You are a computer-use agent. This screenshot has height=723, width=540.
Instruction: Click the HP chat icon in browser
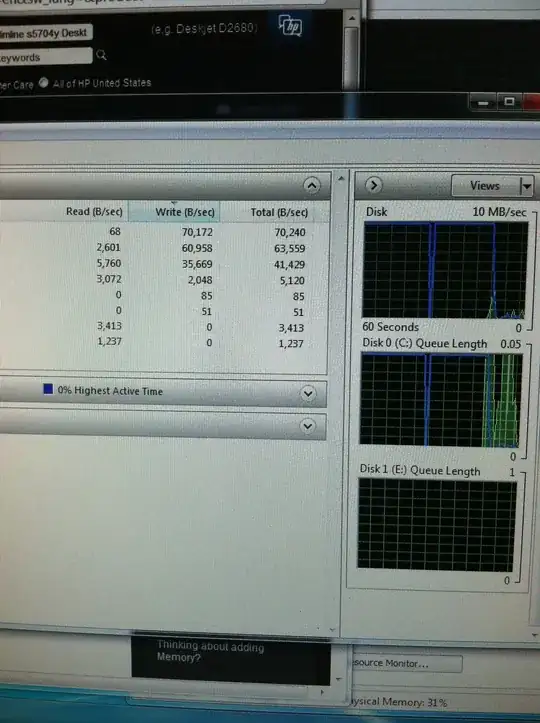tap(290, 25)
